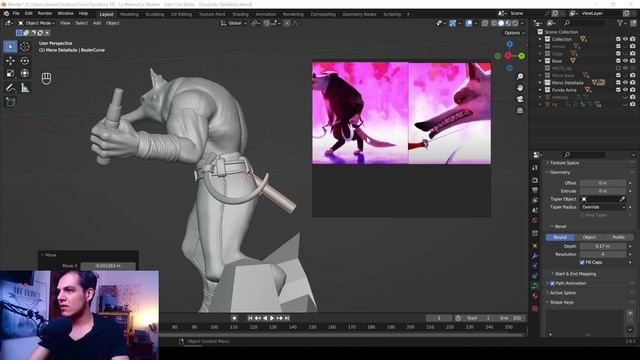Toggle snapping magnet icon in header
The height and width of the screenshot is (360, 640).
pyautogui.click(x=266, y=23)
